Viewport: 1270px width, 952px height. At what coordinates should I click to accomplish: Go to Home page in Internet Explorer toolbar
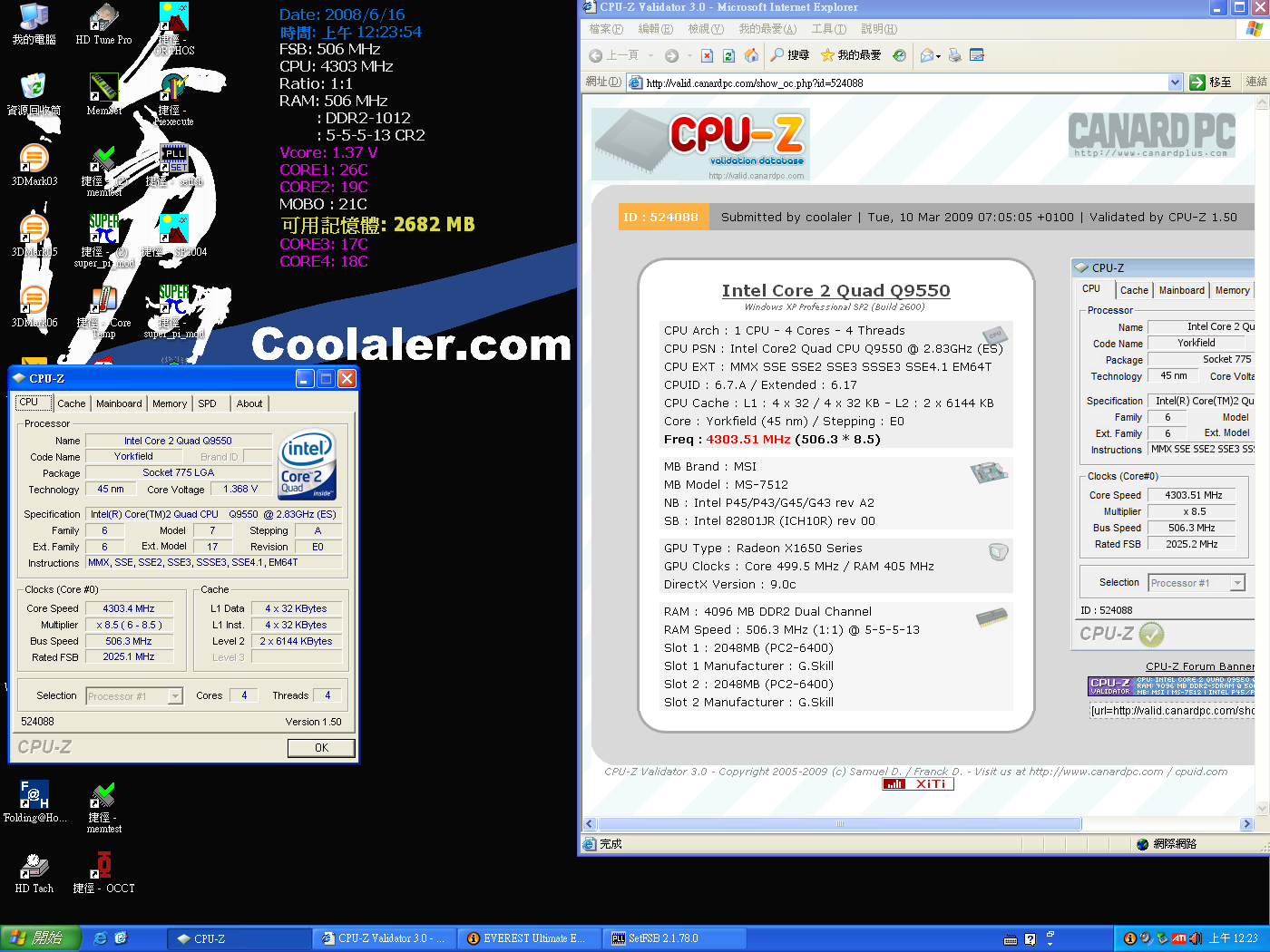tap(751, 55)
